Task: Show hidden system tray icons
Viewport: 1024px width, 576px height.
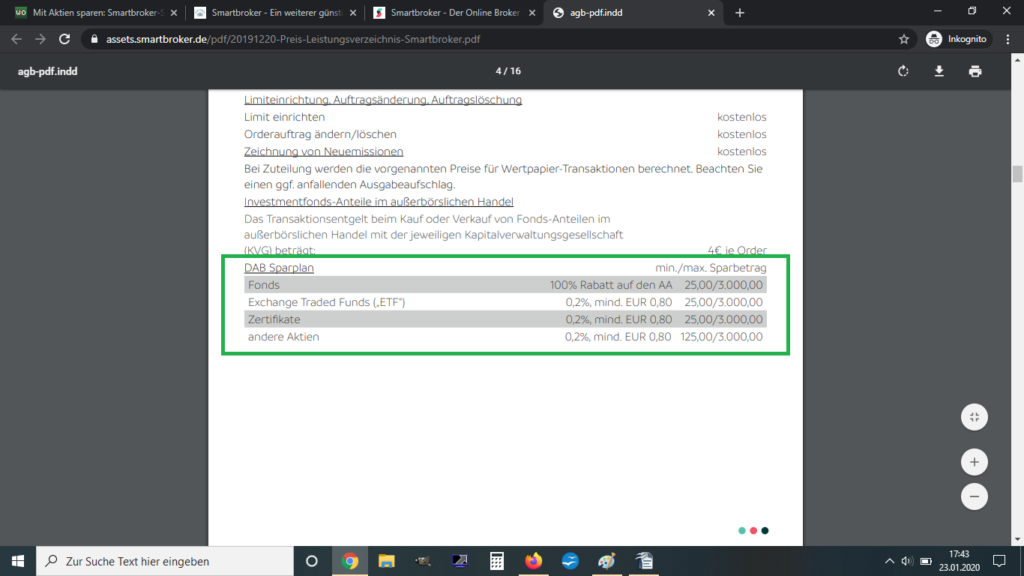Action: pos(889,561)
